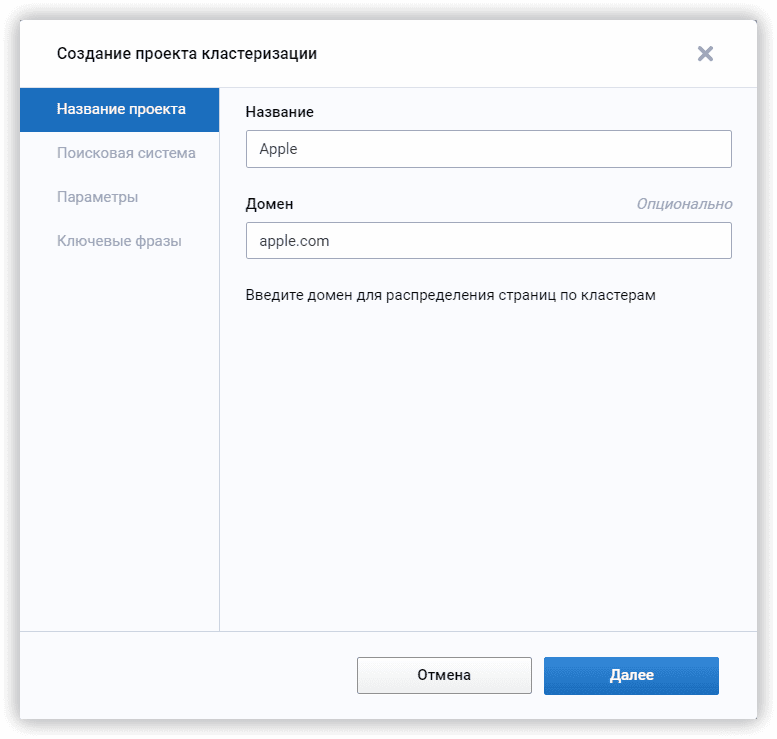Click the Домен field containing apple.com
Screen dimensions: 777x739
coord(489,240)
